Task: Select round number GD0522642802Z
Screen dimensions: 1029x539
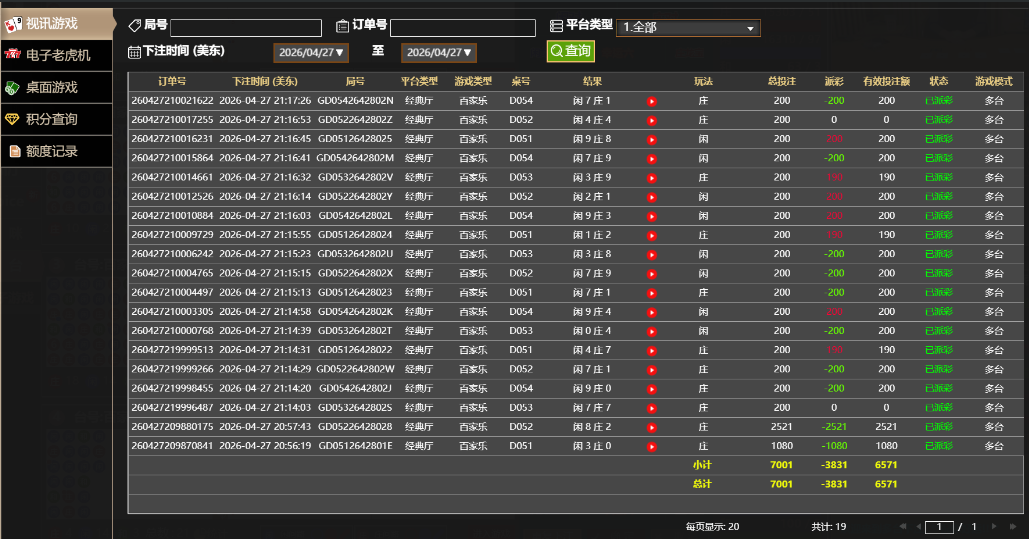Action: pyautogui.click(x=355, y=119)
